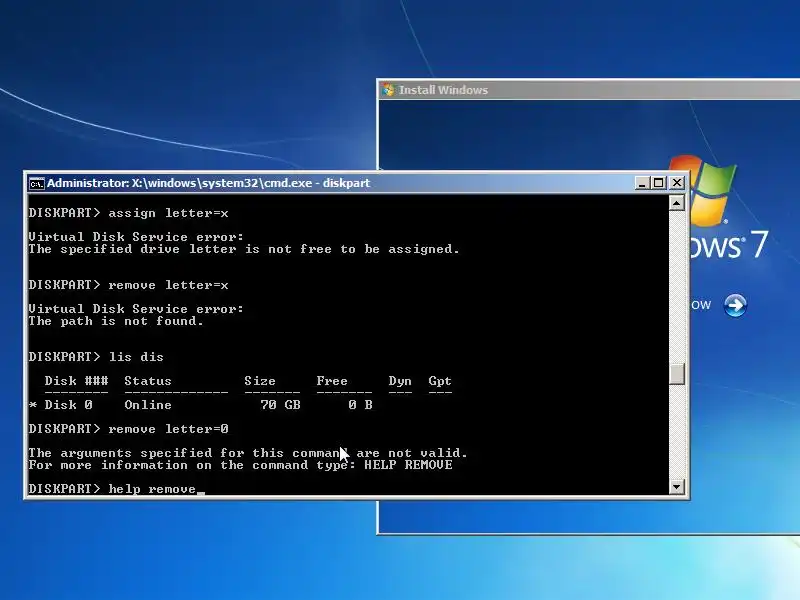Click the Install Windows setup icon
The height and width of the screenshot is (600, 800).
coord(389,90)
